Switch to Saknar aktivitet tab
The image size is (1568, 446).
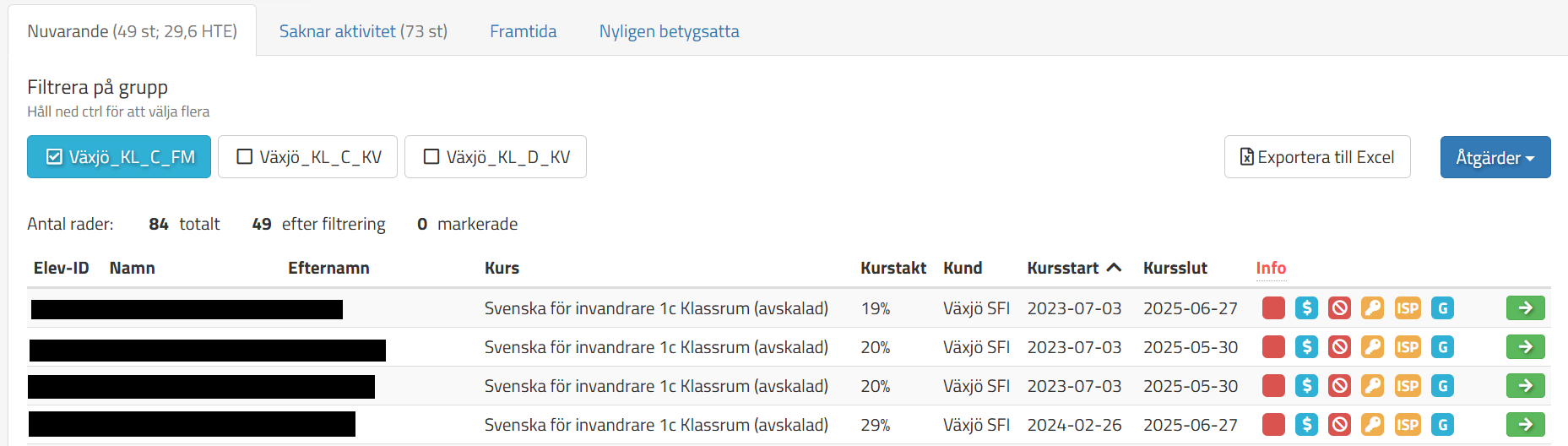pyautogui.click(x=363, y=31)
